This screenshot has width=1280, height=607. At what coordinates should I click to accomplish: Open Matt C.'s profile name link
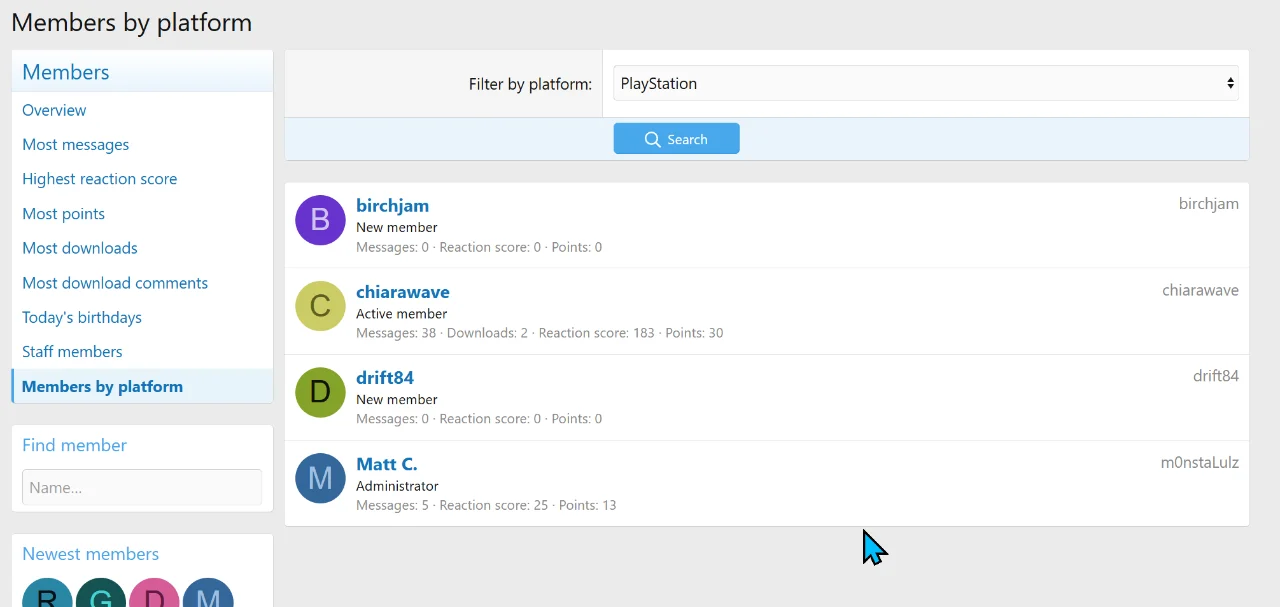(x=387, y=464)
